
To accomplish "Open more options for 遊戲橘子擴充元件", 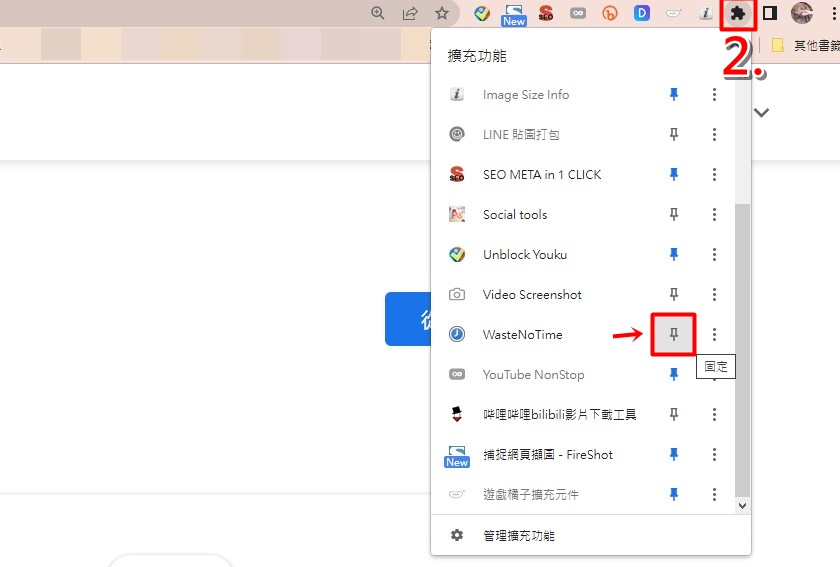I will coord(714,494).
